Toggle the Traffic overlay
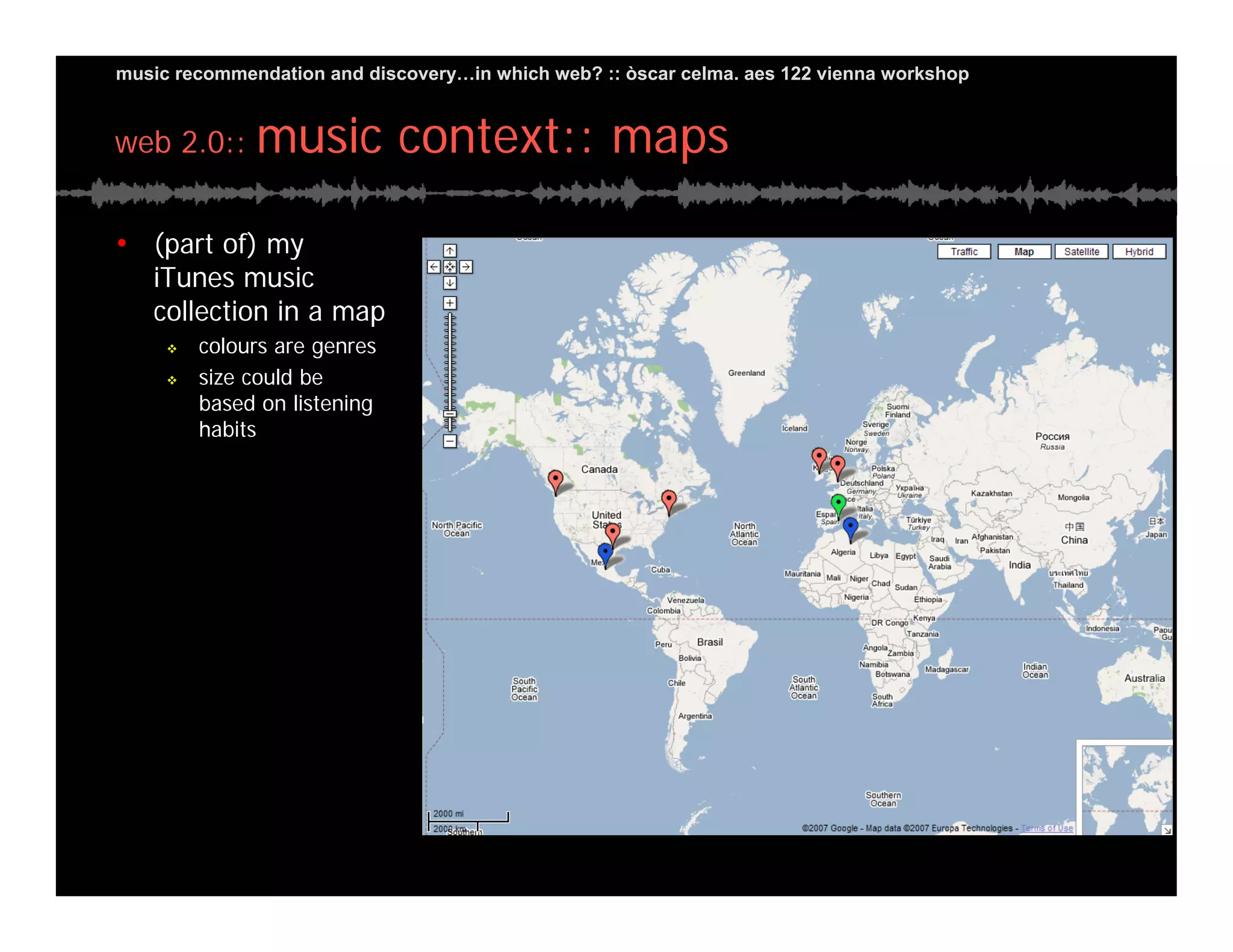Image resolution: width=1233 pixels, height=952 pixels. point(964,252)
